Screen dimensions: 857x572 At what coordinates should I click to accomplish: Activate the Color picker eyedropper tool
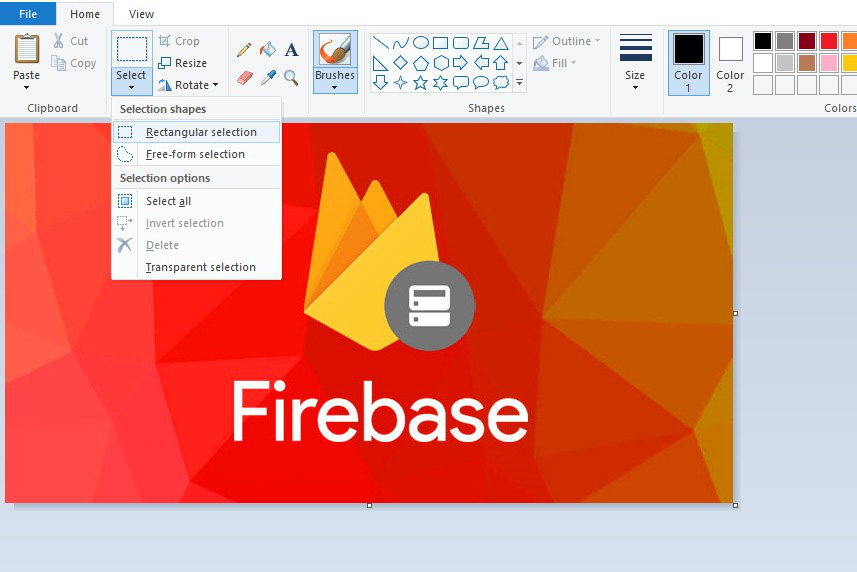coord(267,78)
